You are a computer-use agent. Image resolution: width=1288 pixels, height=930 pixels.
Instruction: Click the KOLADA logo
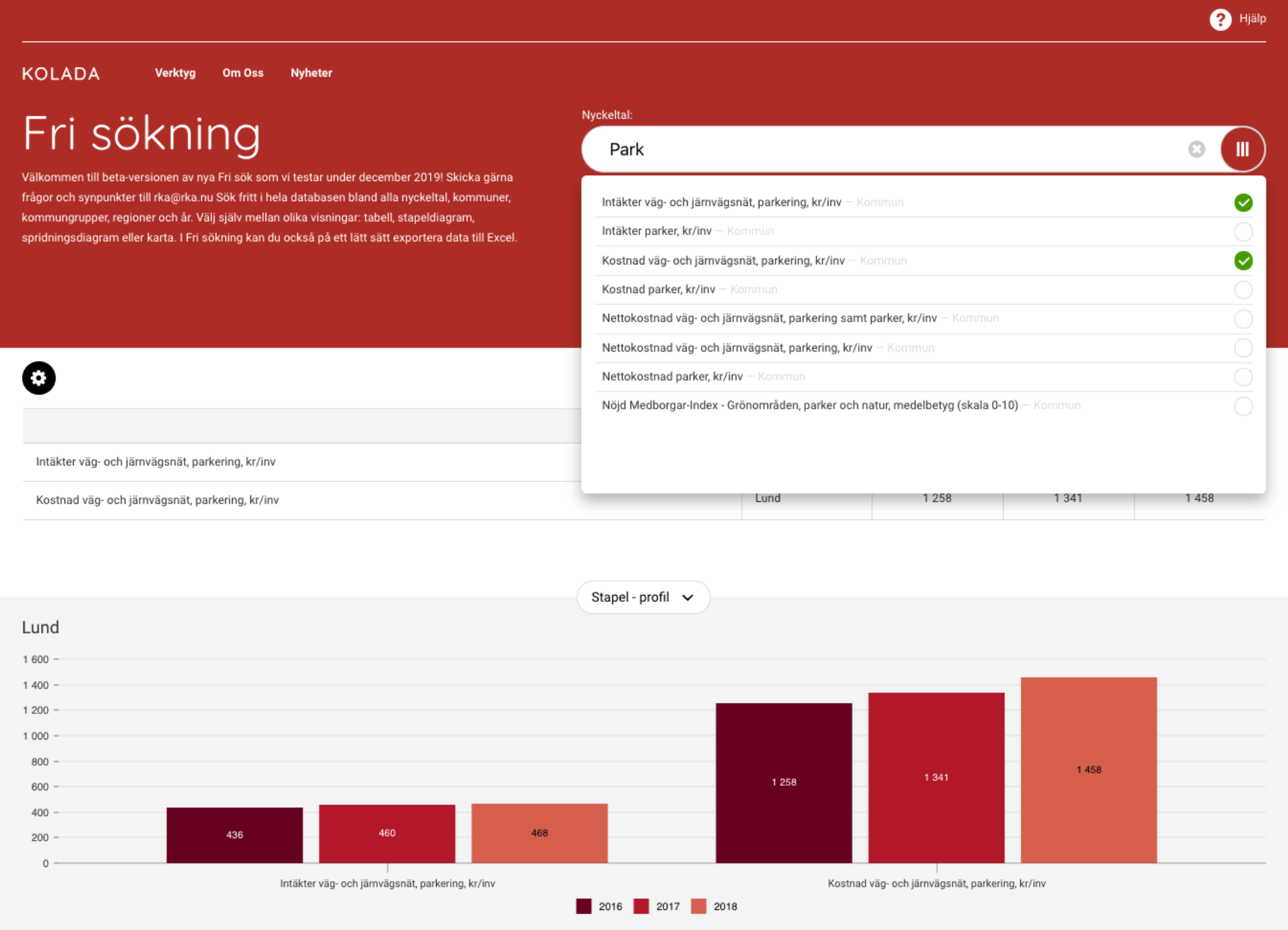click(x=61, y=74)
